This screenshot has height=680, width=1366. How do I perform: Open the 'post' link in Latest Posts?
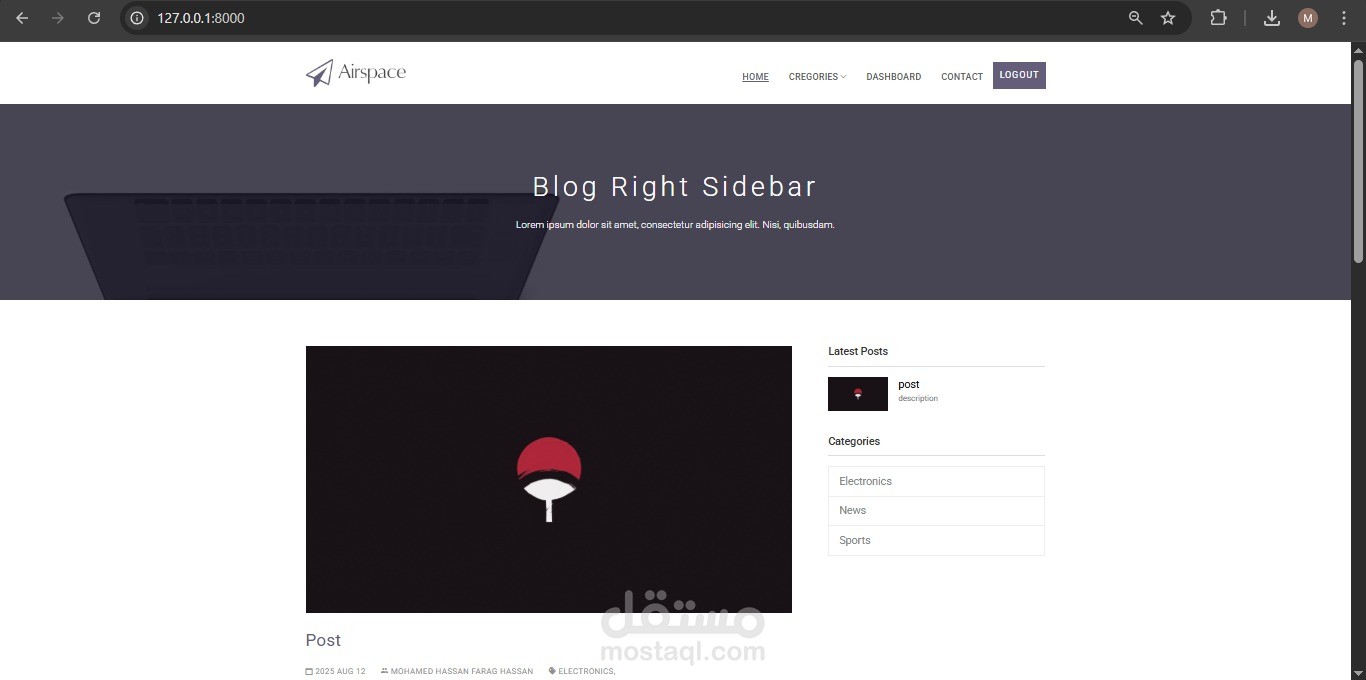pos(909,384)
